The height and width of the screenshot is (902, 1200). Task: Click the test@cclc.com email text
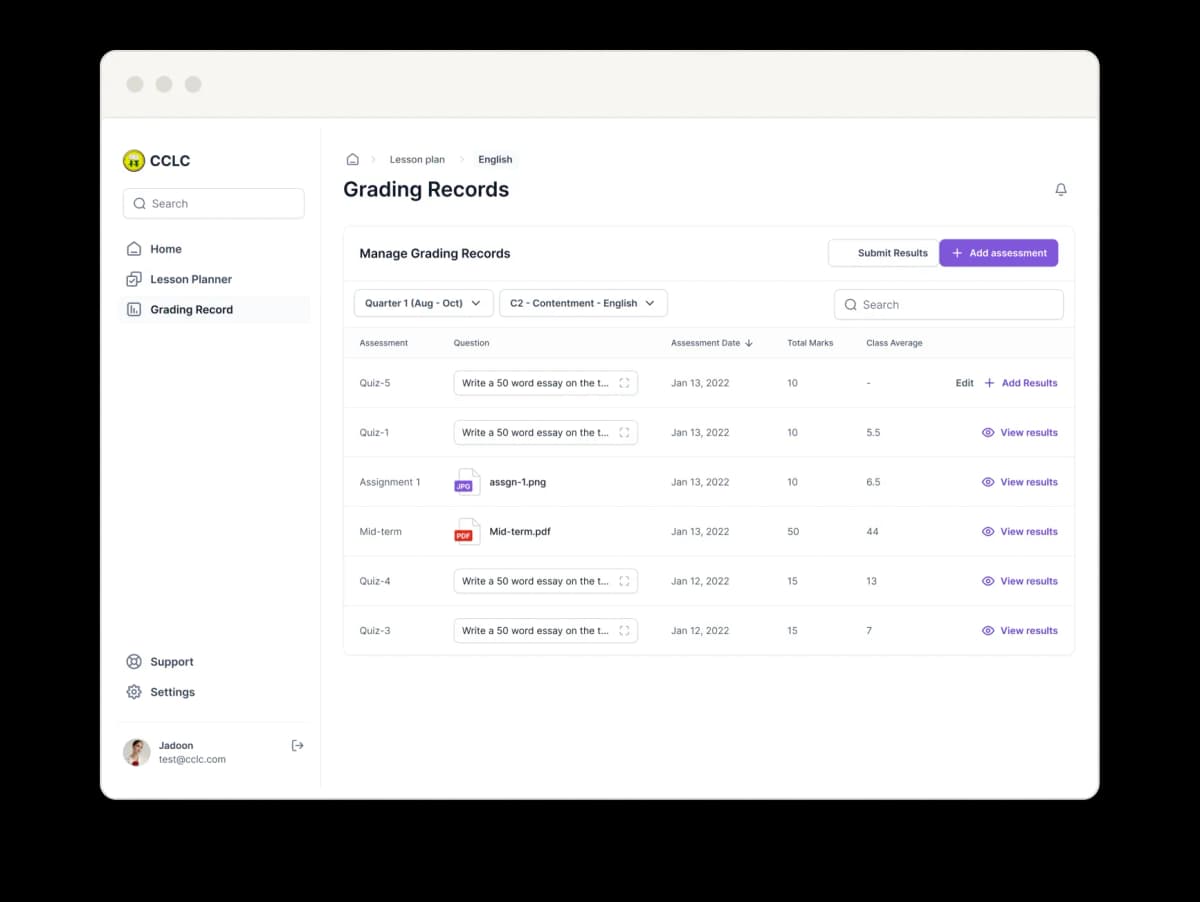pyautogui.click(x=192, y=759)
